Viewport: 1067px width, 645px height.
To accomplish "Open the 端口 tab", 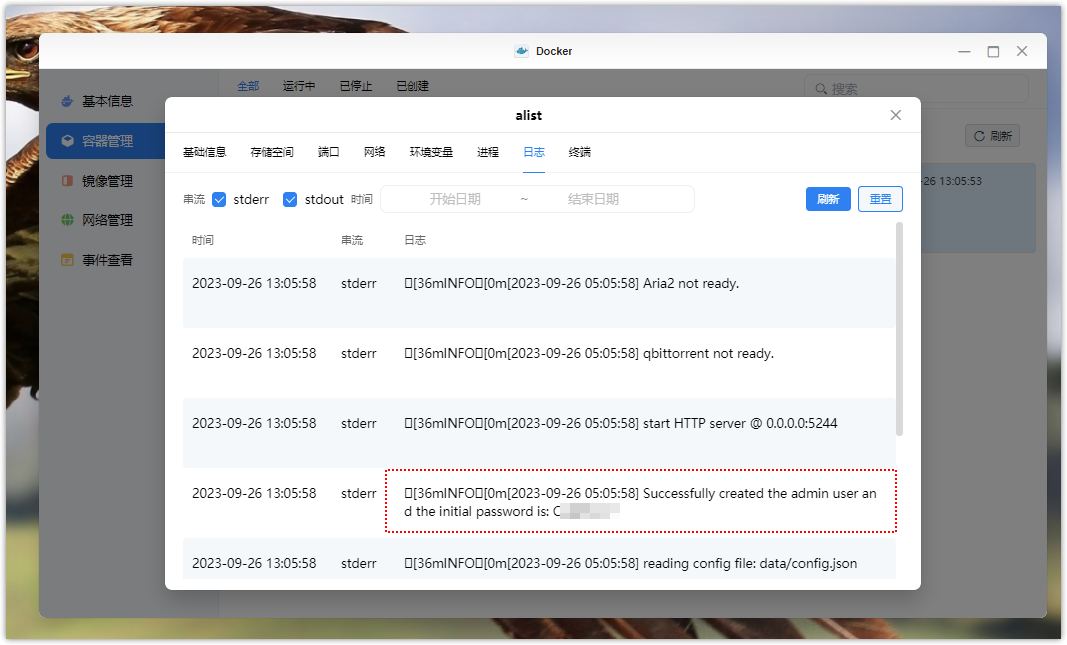I will pos(329,152).
